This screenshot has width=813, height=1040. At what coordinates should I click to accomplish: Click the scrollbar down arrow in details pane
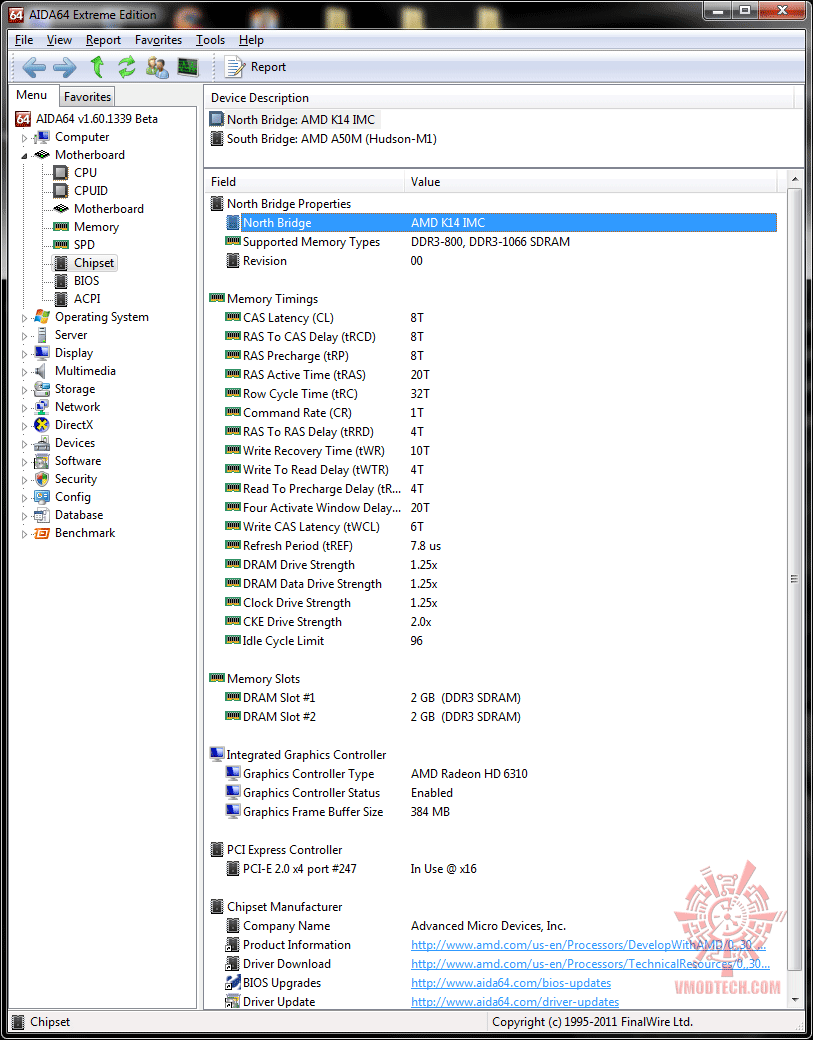pos(794,1000)
